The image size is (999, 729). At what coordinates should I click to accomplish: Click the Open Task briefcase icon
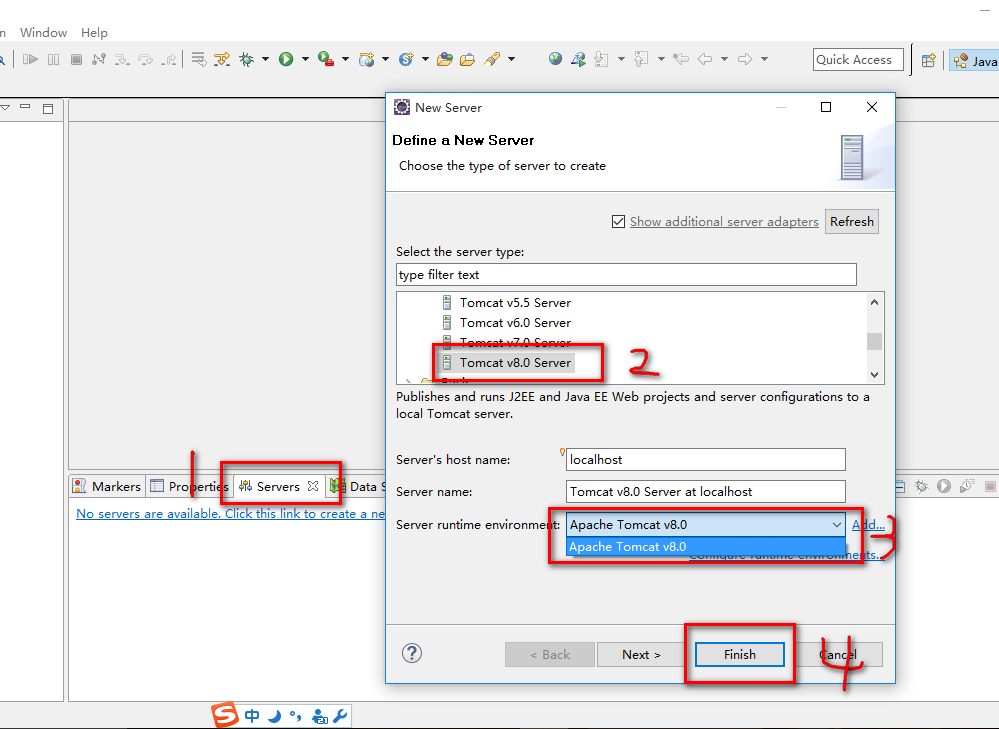468,59
